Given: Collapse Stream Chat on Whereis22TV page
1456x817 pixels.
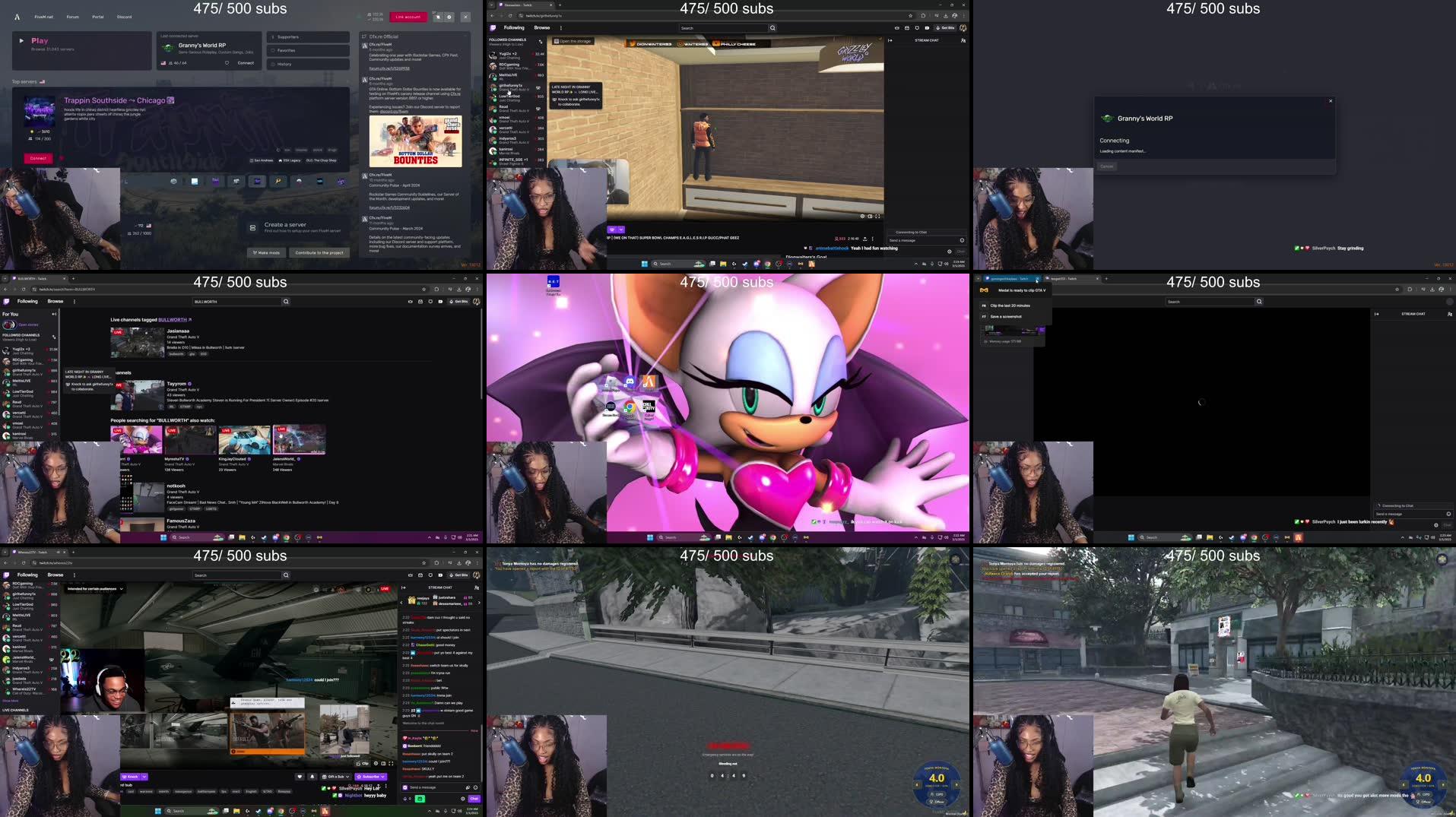Looking at the screenshot, I should (x=404, y=587).
